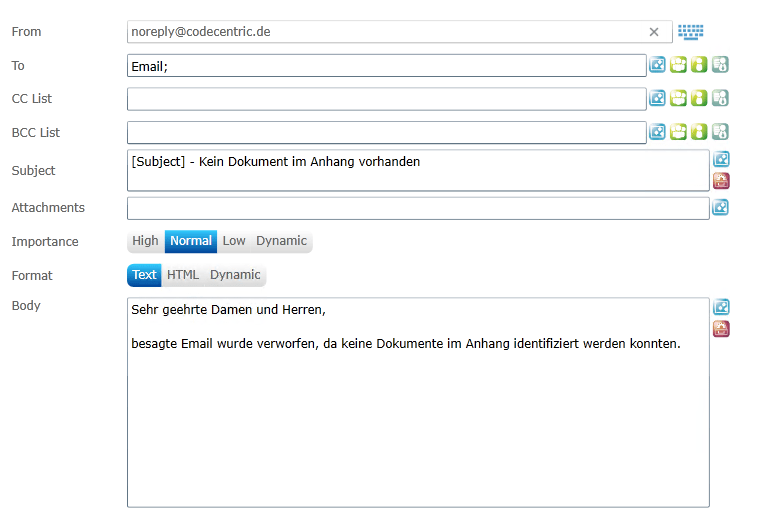Click single user icon in CC List row
This screenshot has width=769, height=530.
tap(699, 98)
